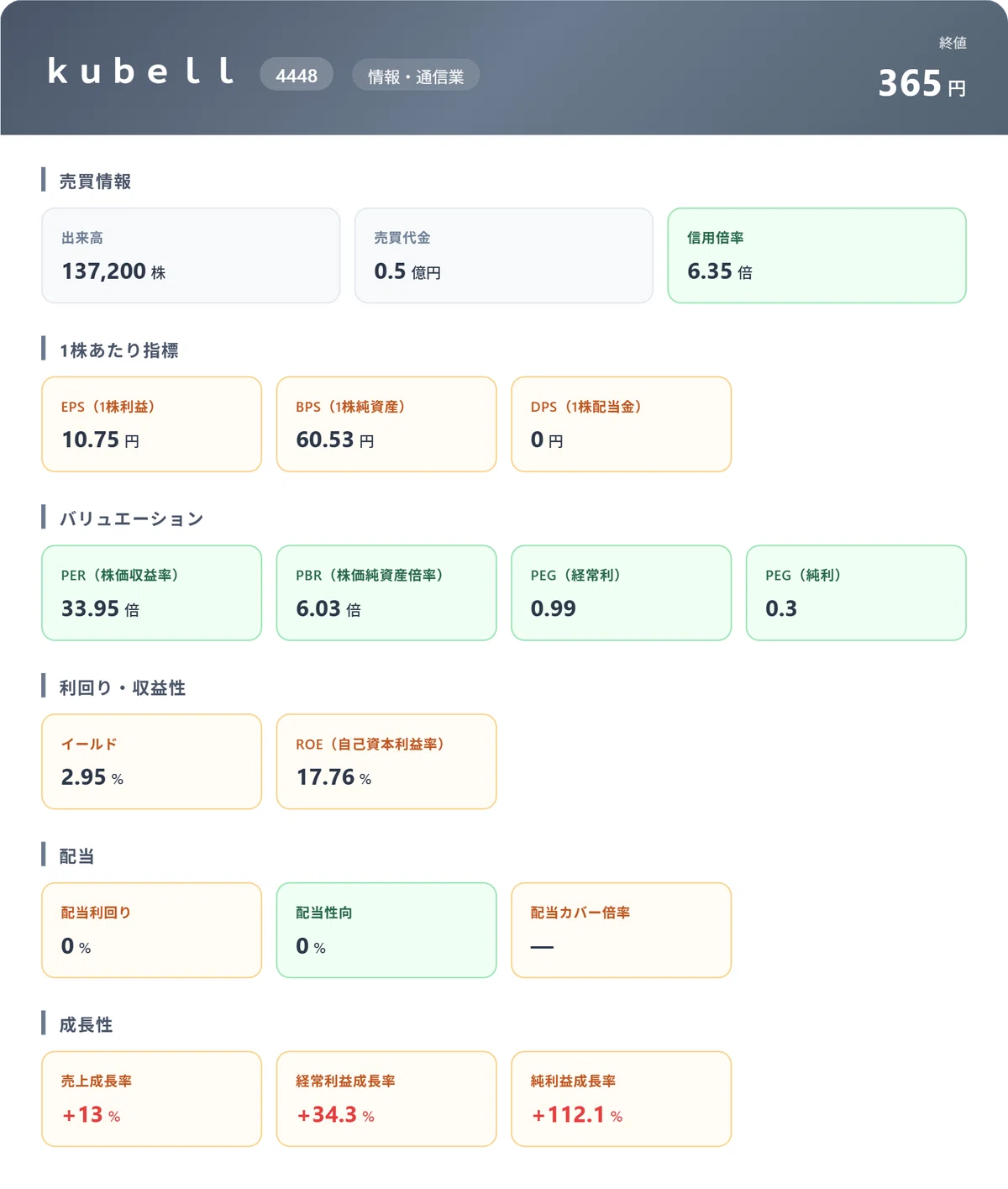The height and width of the screenshot is (1189, 1008).
Task: Select the PEG(純利) card
Action: point(856,593)
